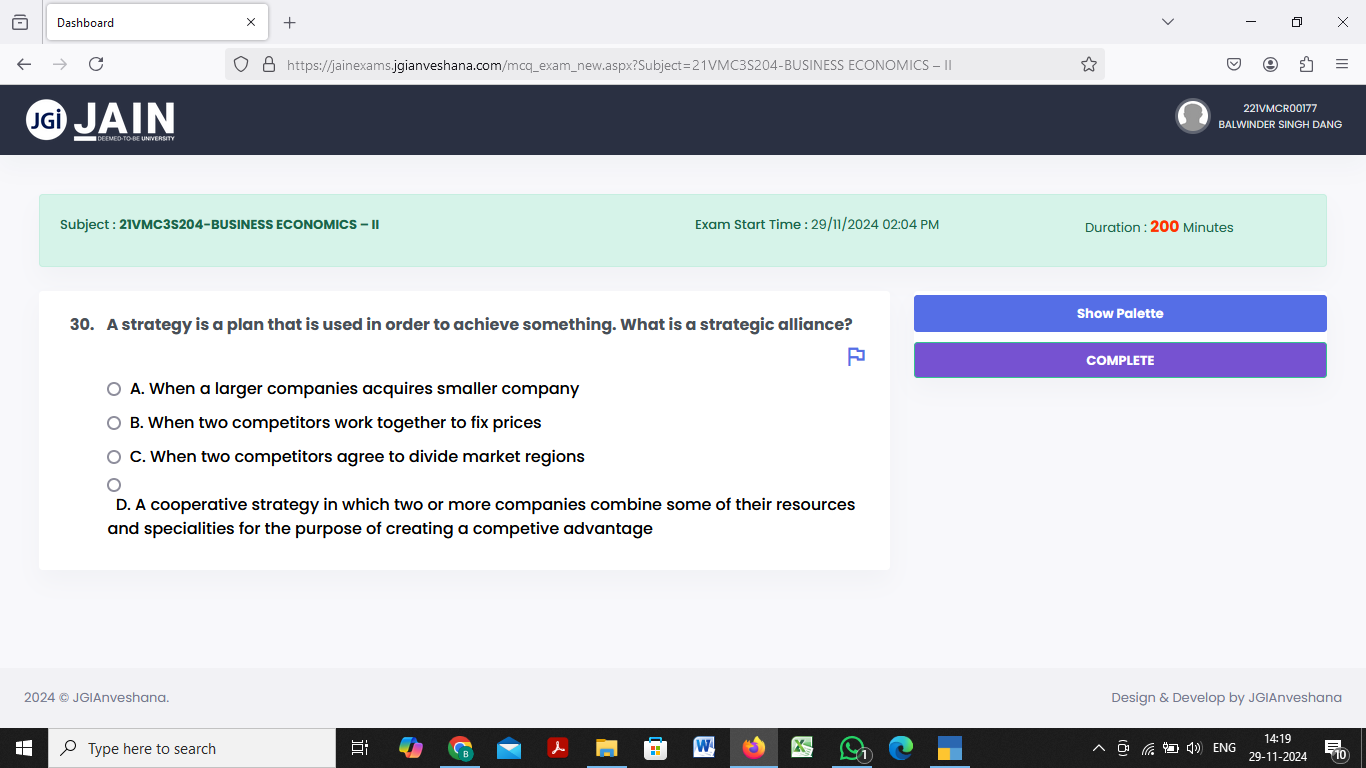Screen dimensions: 1366x768
Task: Click the shield tracking protection icon
Action: click(240, 63)
